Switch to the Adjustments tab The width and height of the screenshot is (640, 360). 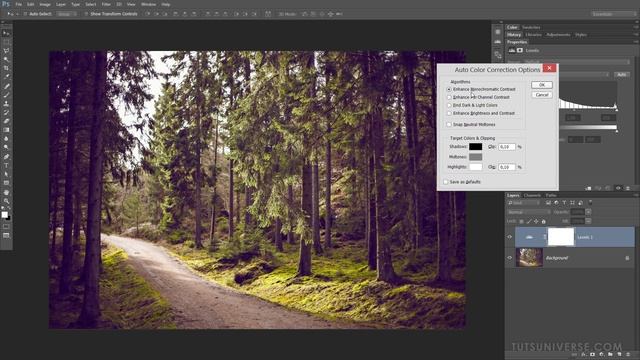tap(558, 35)
